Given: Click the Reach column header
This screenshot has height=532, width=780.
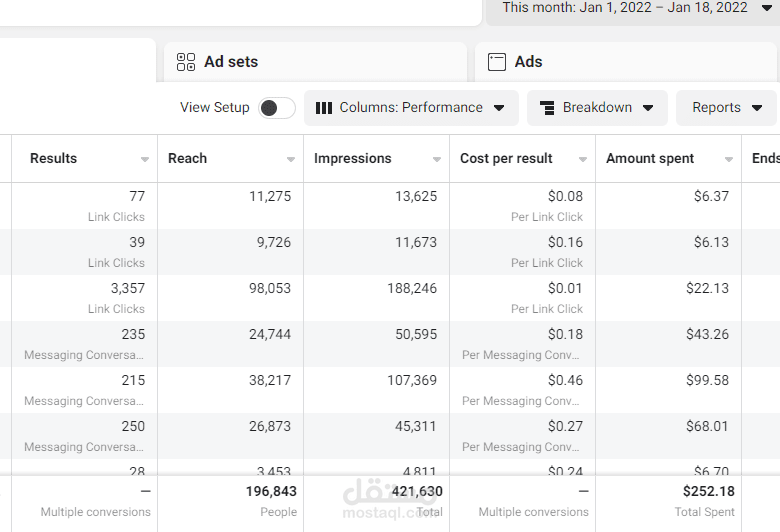Looking at the screenshot, I should (188, 159).
